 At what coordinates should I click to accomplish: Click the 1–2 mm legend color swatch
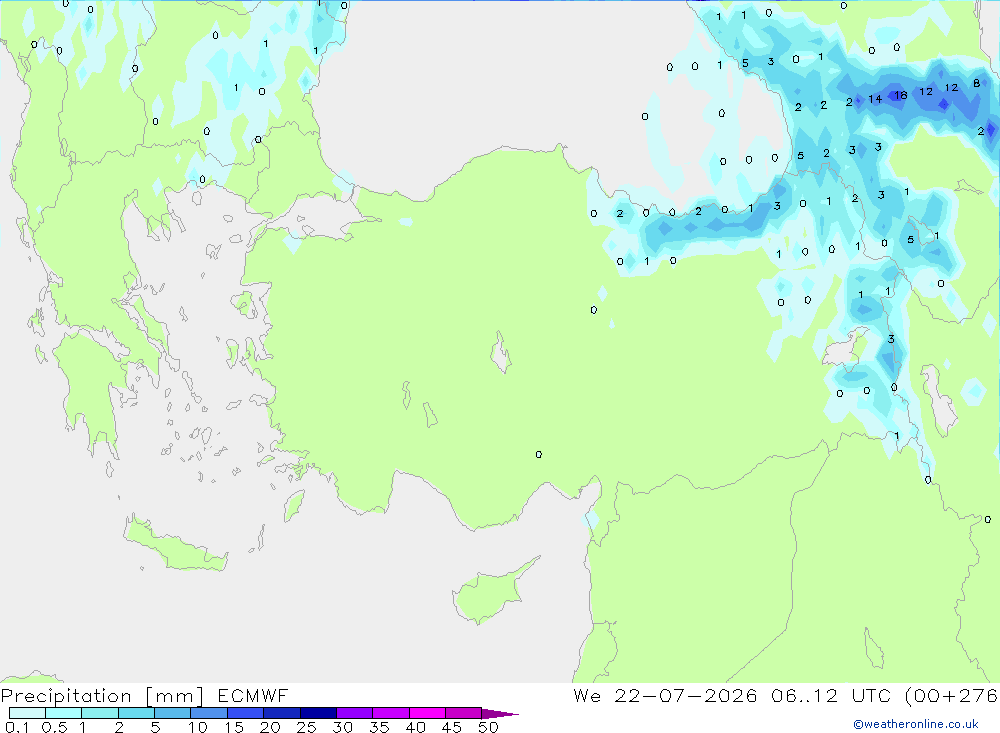coord(100,713)
